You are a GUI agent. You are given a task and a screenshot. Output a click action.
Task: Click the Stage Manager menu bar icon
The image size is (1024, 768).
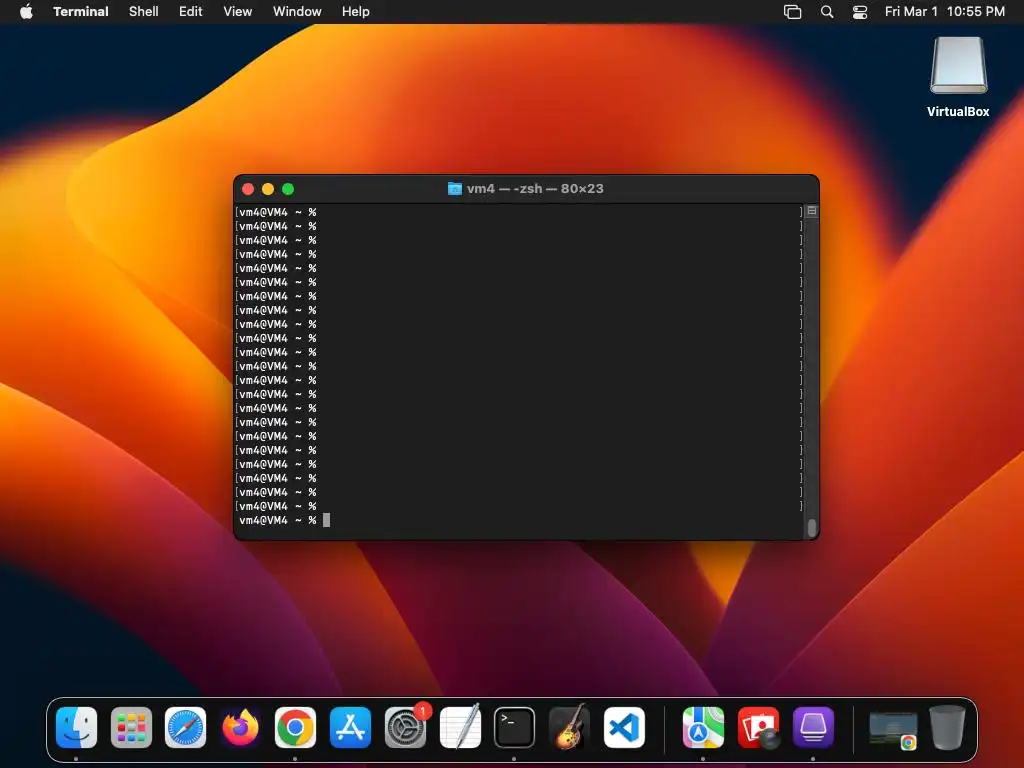point(792,12)
